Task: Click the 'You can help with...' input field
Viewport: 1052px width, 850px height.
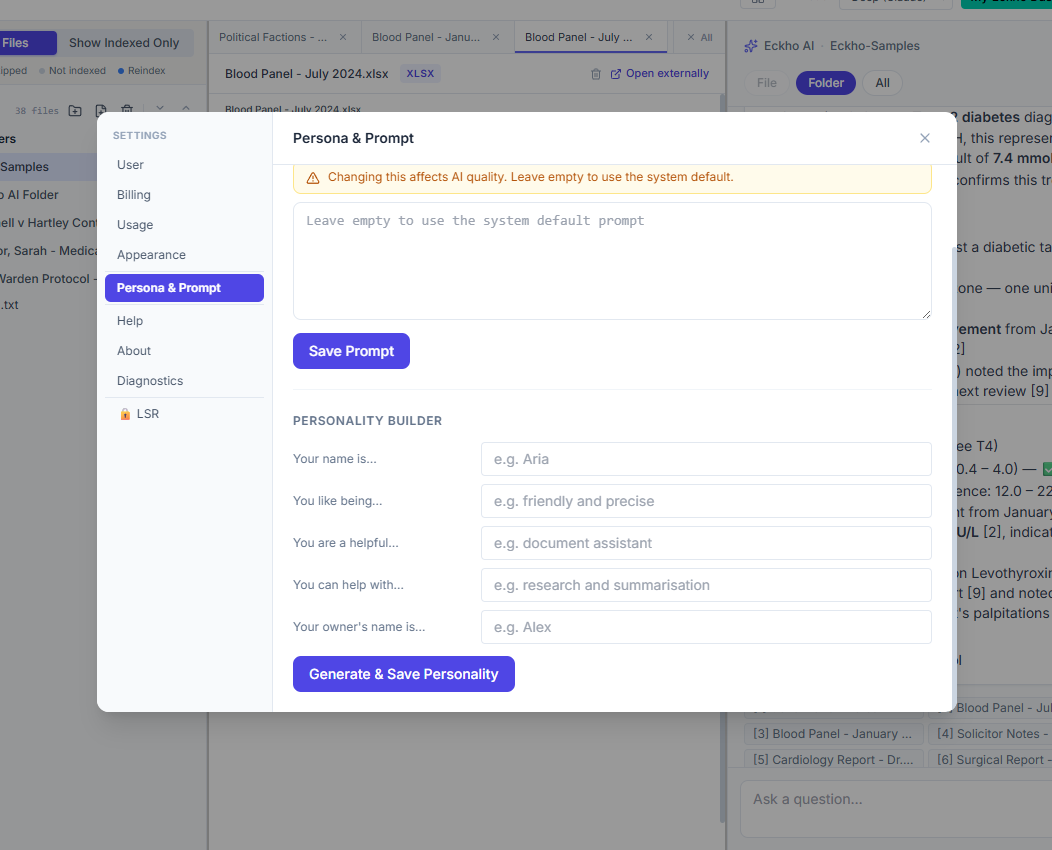Action: click(706, 585)
